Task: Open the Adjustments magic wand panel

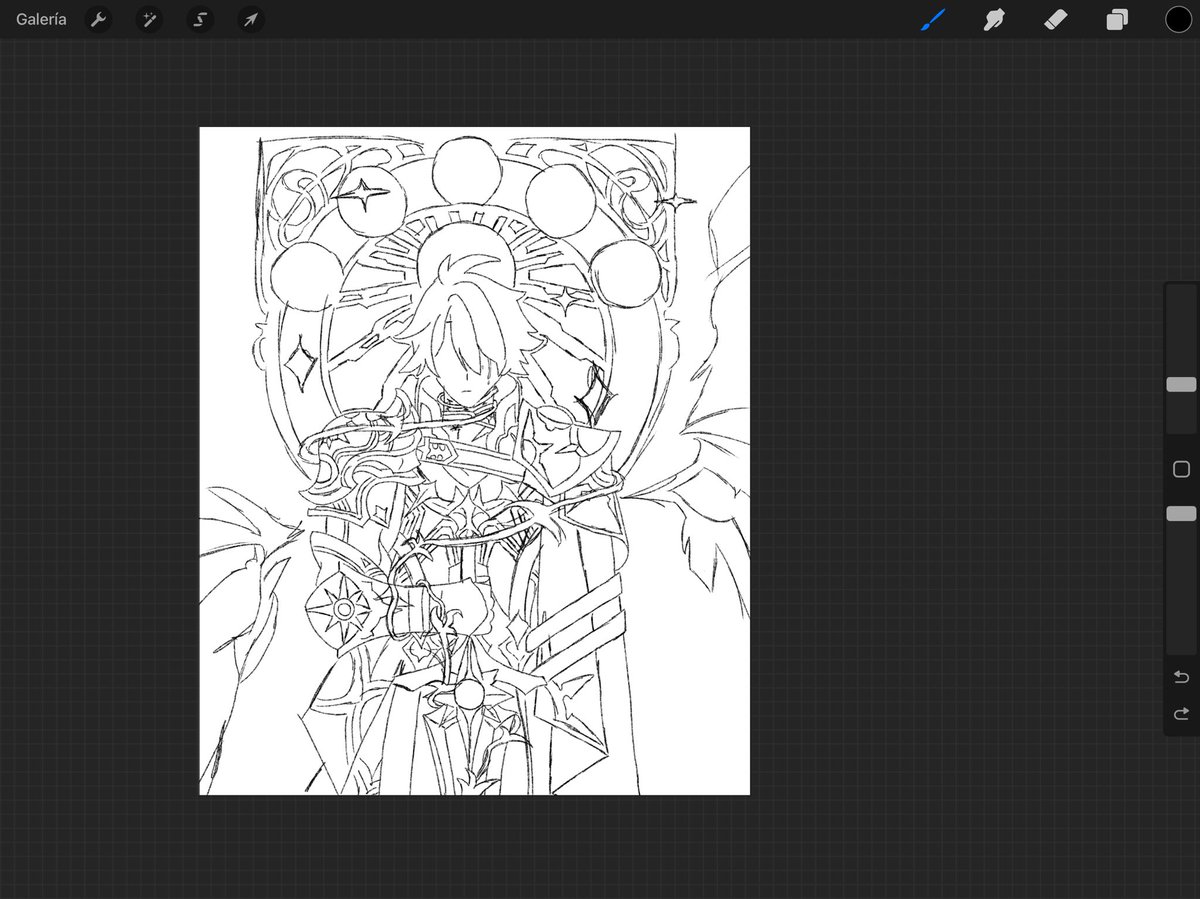Action: point(149,19)
